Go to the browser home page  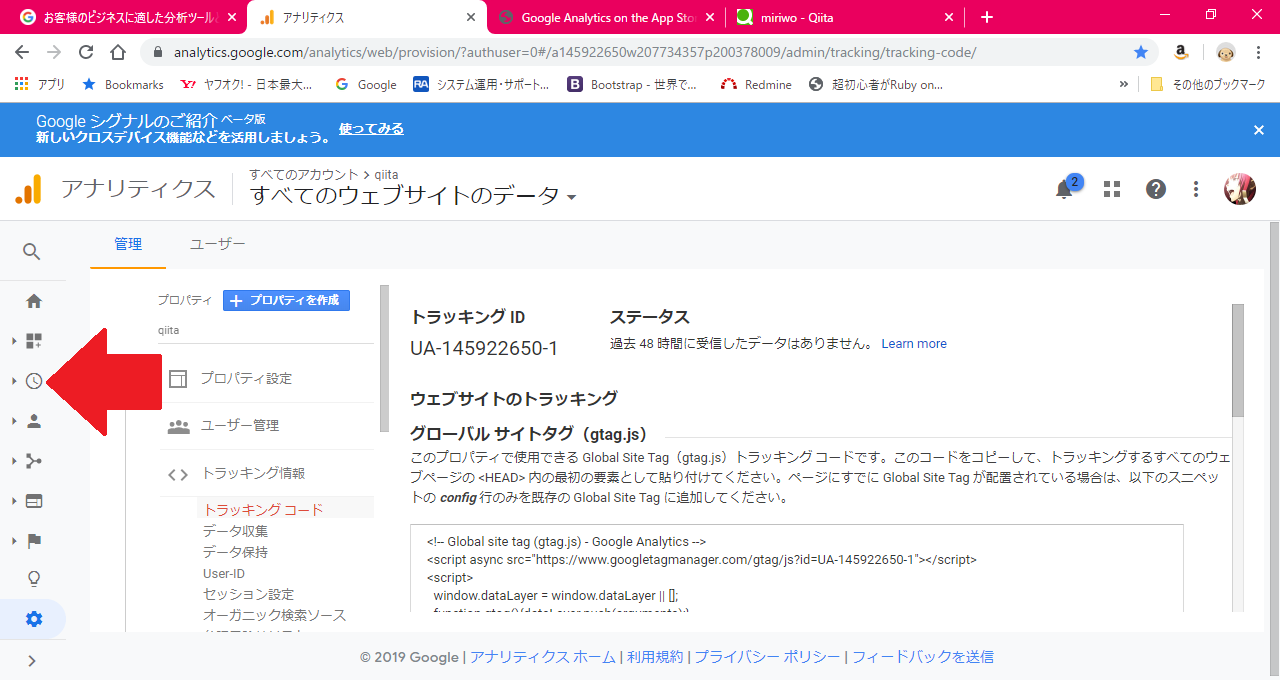tap(118, 52)
